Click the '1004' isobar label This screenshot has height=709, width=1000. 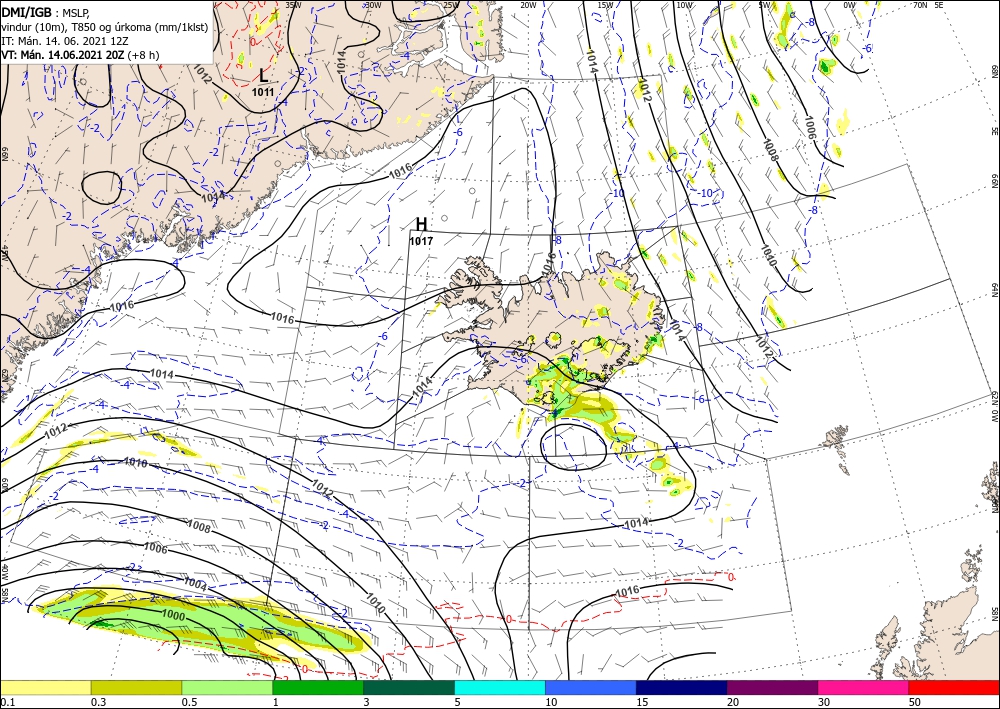(x=195, y=583)
